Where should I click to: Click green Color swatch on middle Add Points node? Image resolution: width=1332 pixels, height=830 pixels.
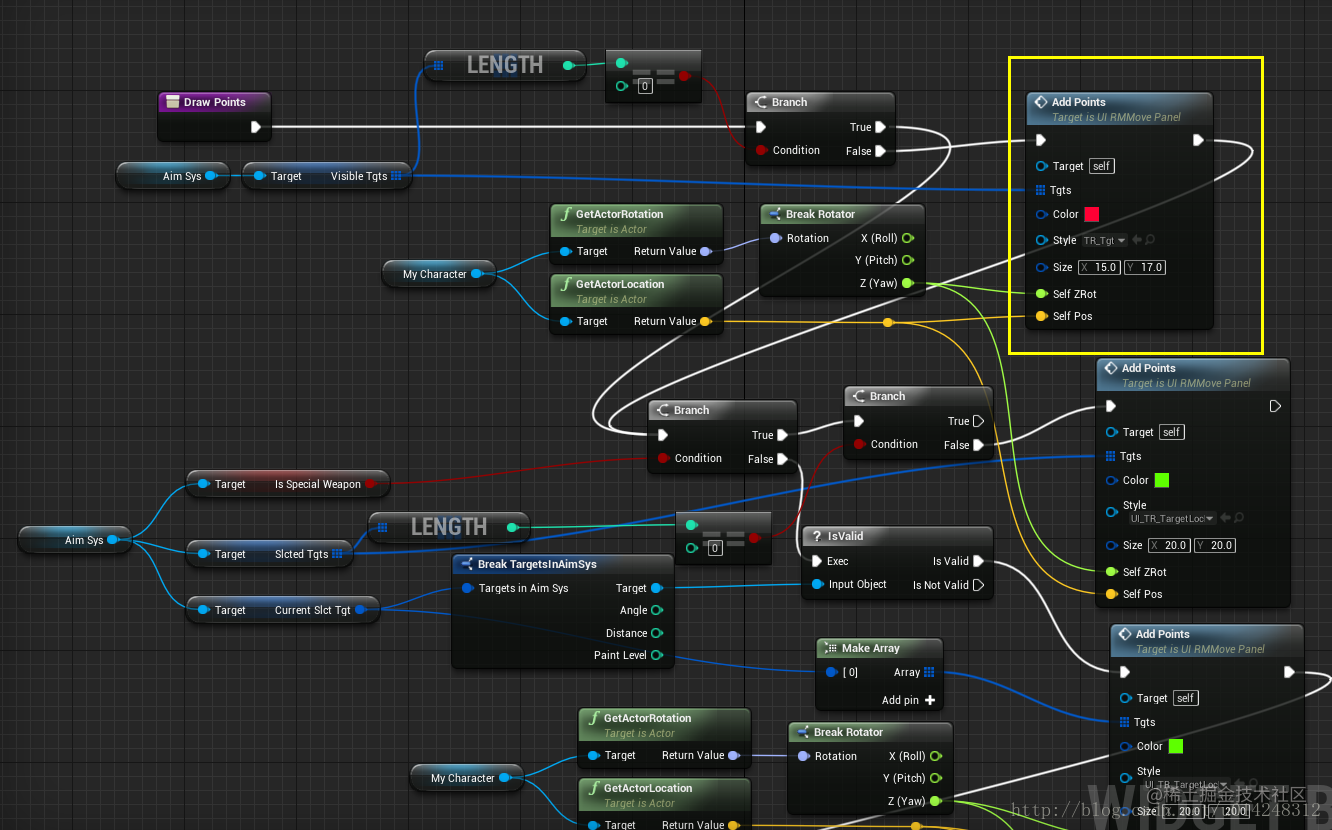tap(1162, 480)
